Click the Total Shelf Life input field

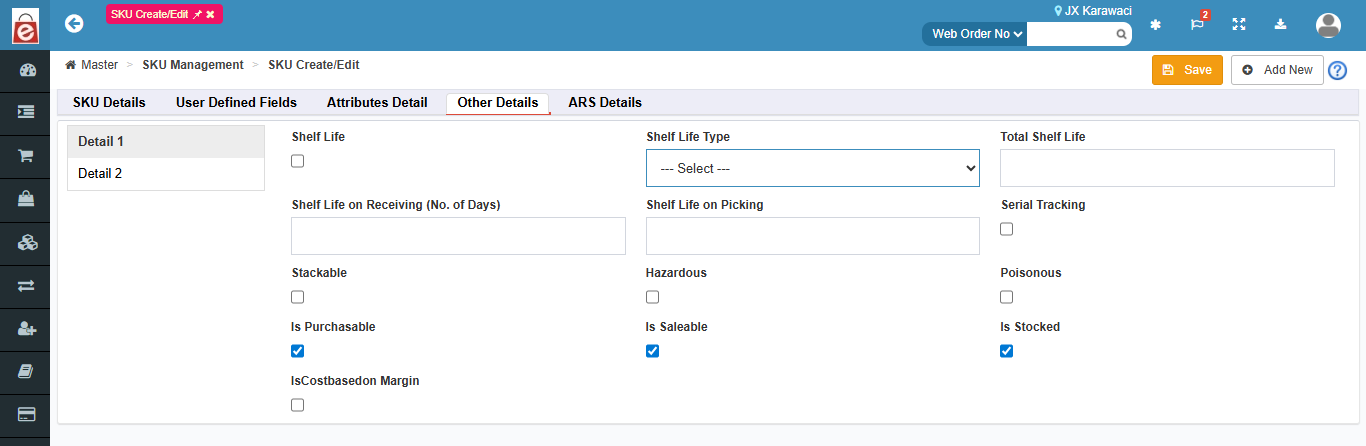[x=1167, y=168]
